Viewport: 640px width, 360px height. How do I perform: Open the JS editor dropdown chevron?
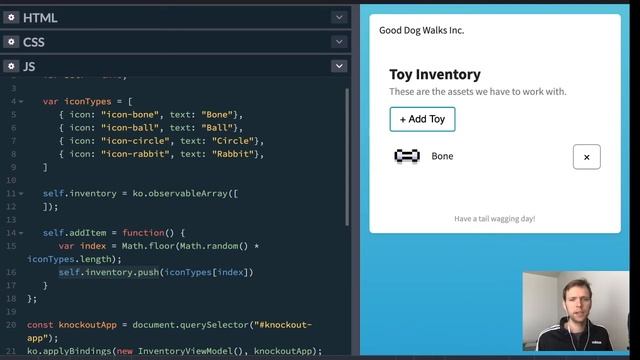coord(339,66)
